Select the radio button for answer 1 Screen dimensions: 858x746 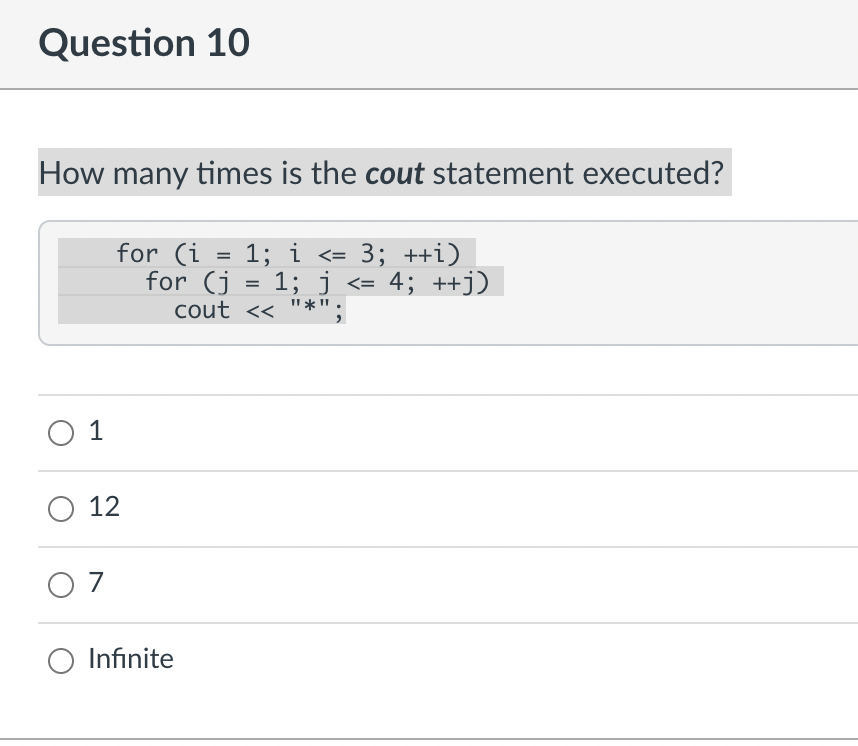pyautogui.click(x=61, y=433)
